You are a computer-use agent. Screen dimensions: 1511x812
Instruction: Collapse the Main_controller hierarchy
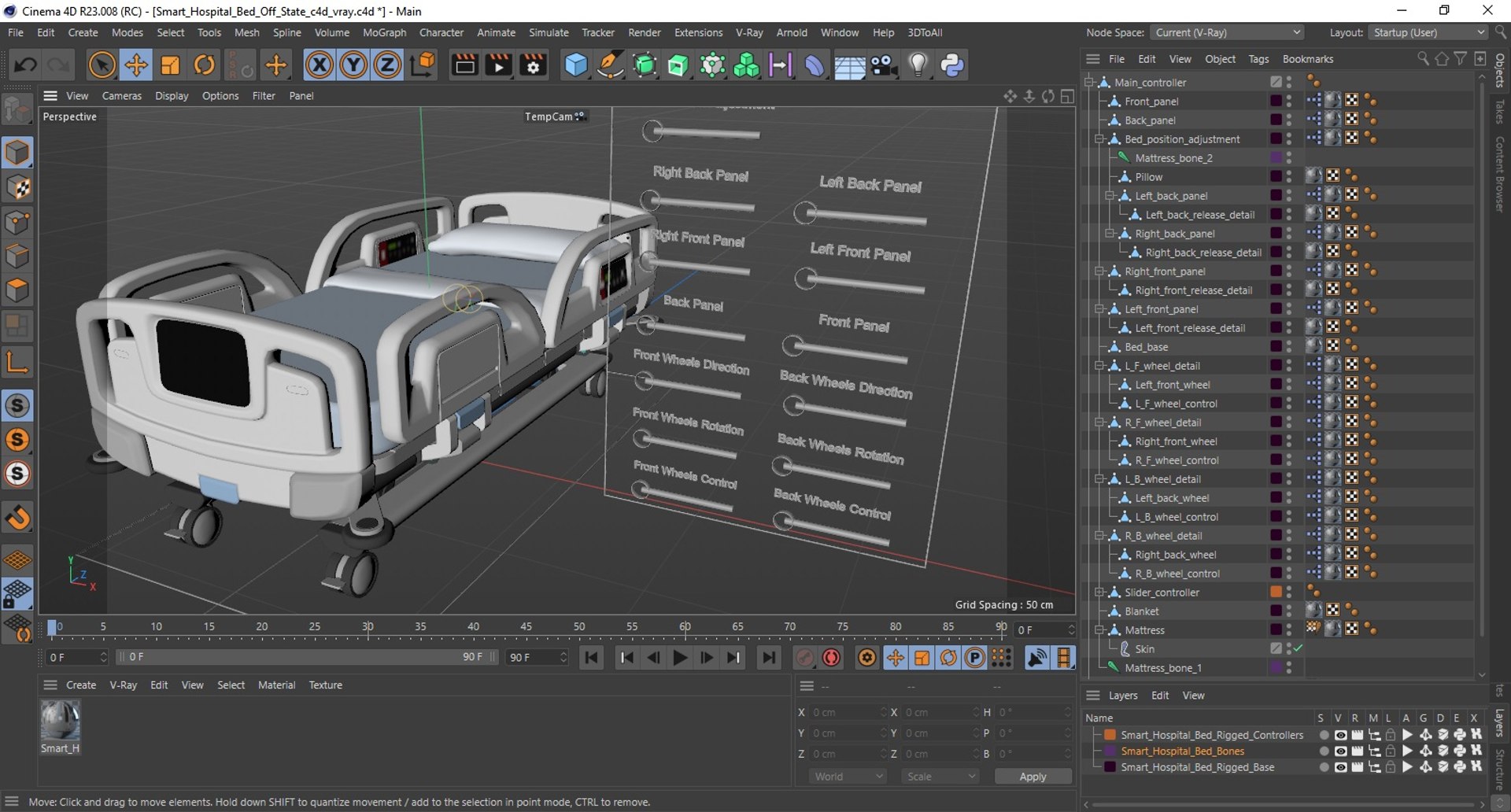coord(1089,82)
